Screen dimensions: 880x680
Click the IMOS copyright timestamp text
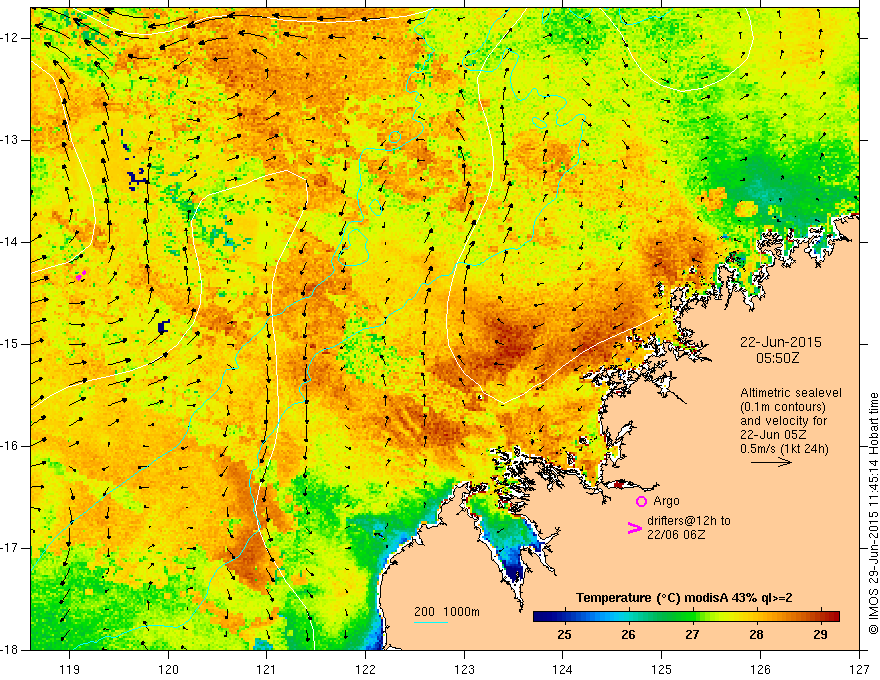[873, 514]
